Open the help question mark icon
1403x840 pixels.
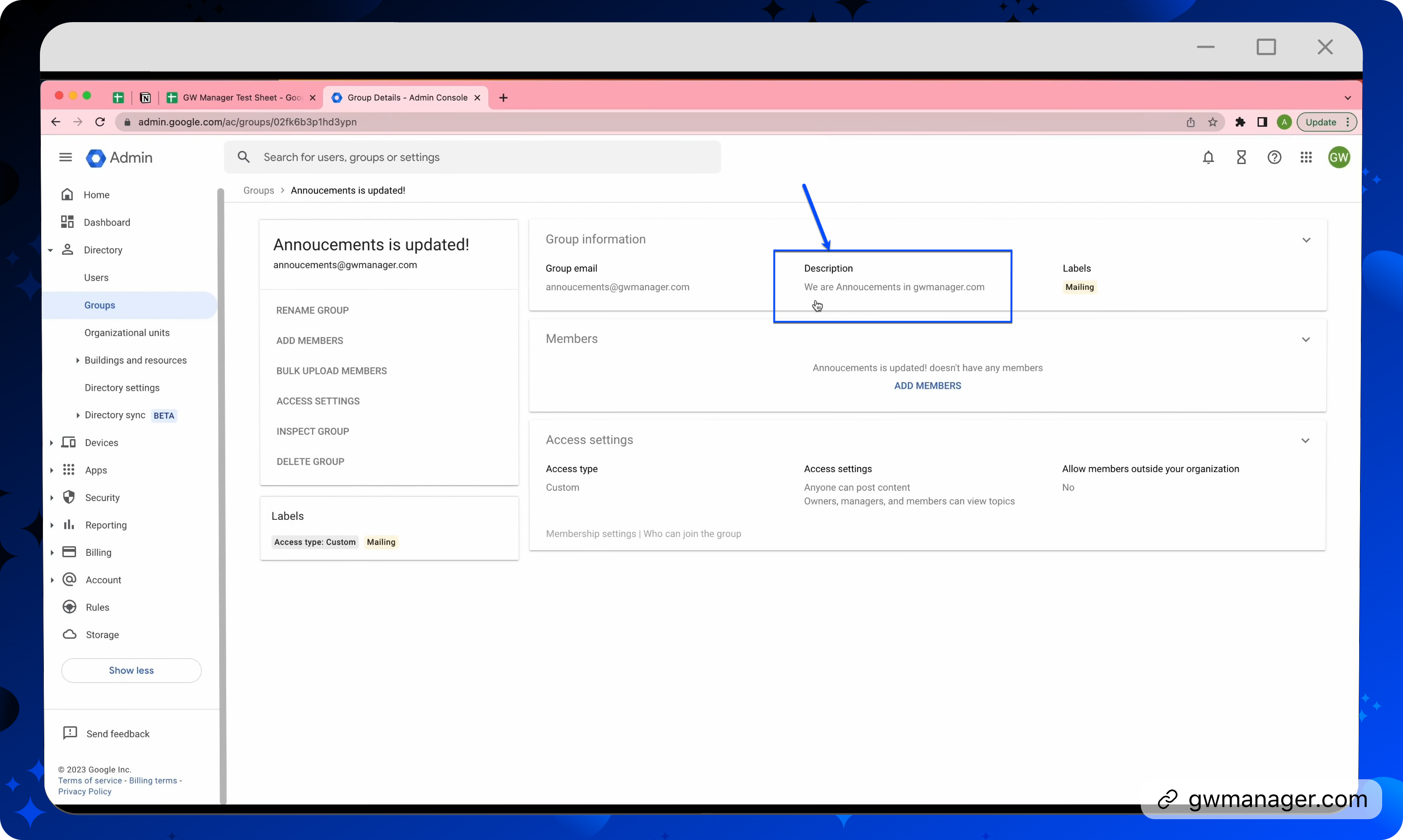point(1274,157)
